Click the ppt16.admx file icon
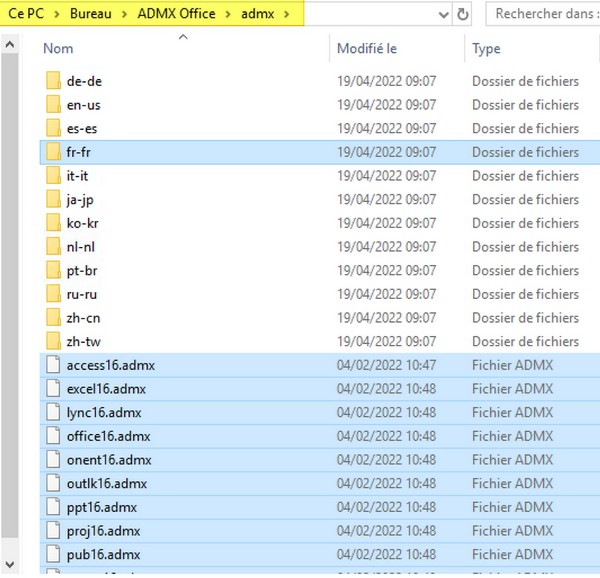The height and width of the screenshot is (578, 600). (54, 507)
